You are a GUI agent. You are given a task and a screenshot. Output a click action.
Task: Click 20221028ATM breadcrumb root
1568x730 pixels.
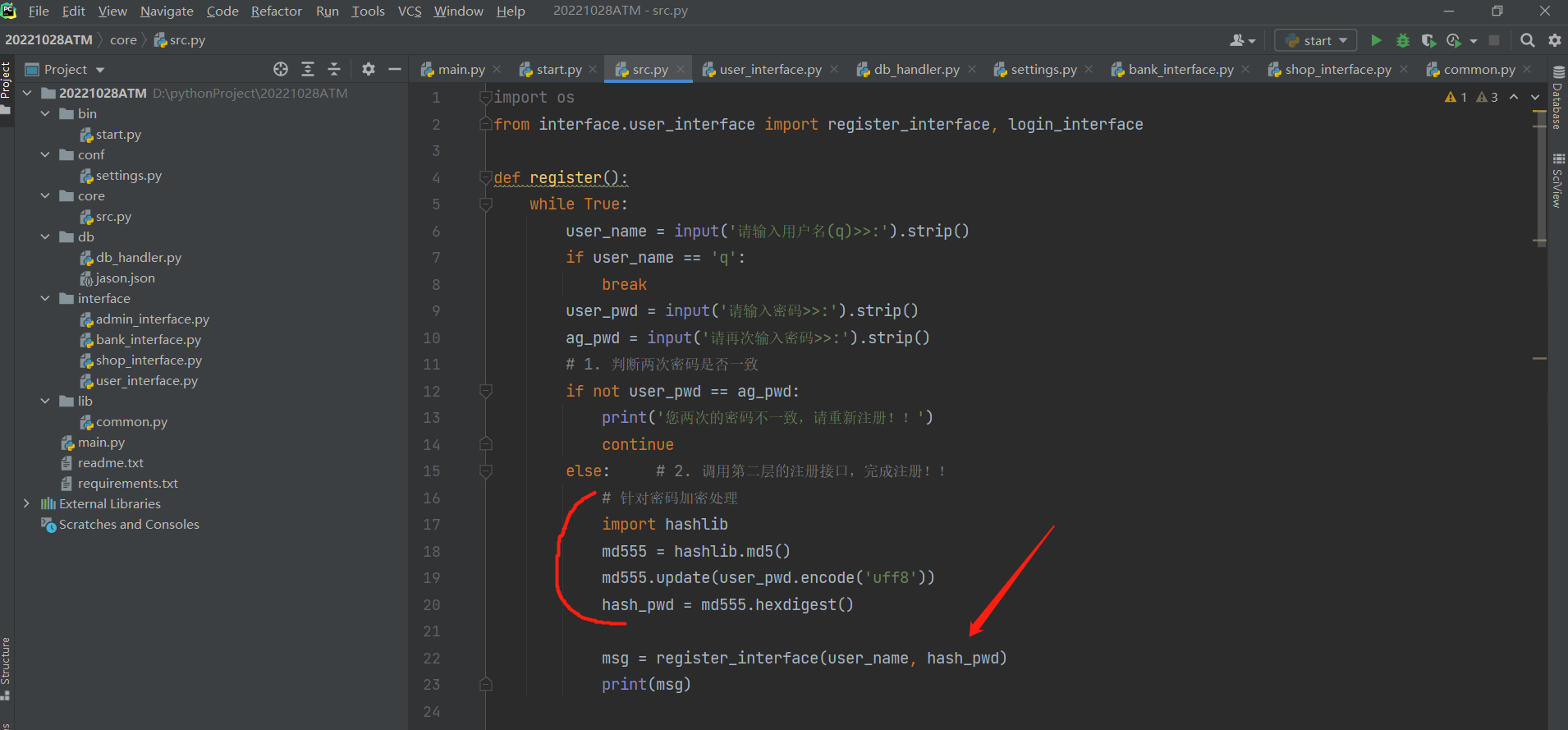(48, 40)
